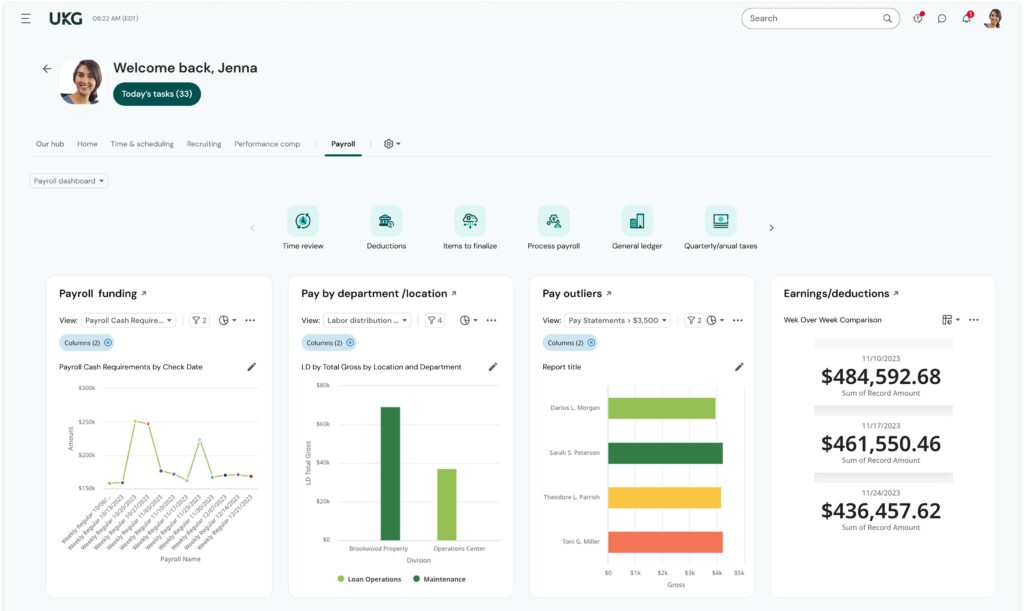Open the hamburger menu

pyautogui.click(x=25, y=17)
